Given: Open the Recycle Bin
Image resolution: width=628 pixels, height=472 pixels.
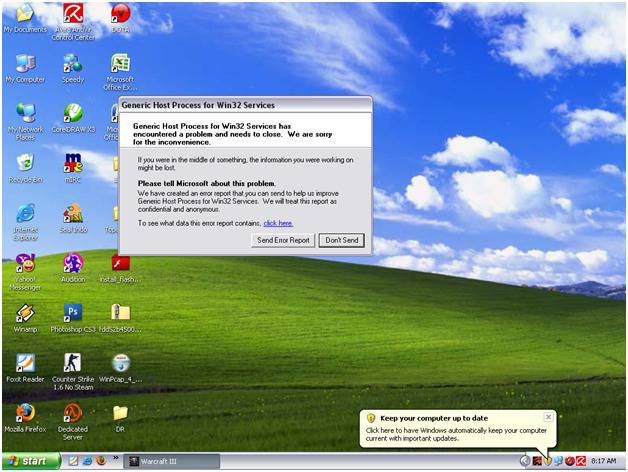Looking at the screenshot, I should coord(25,168).
